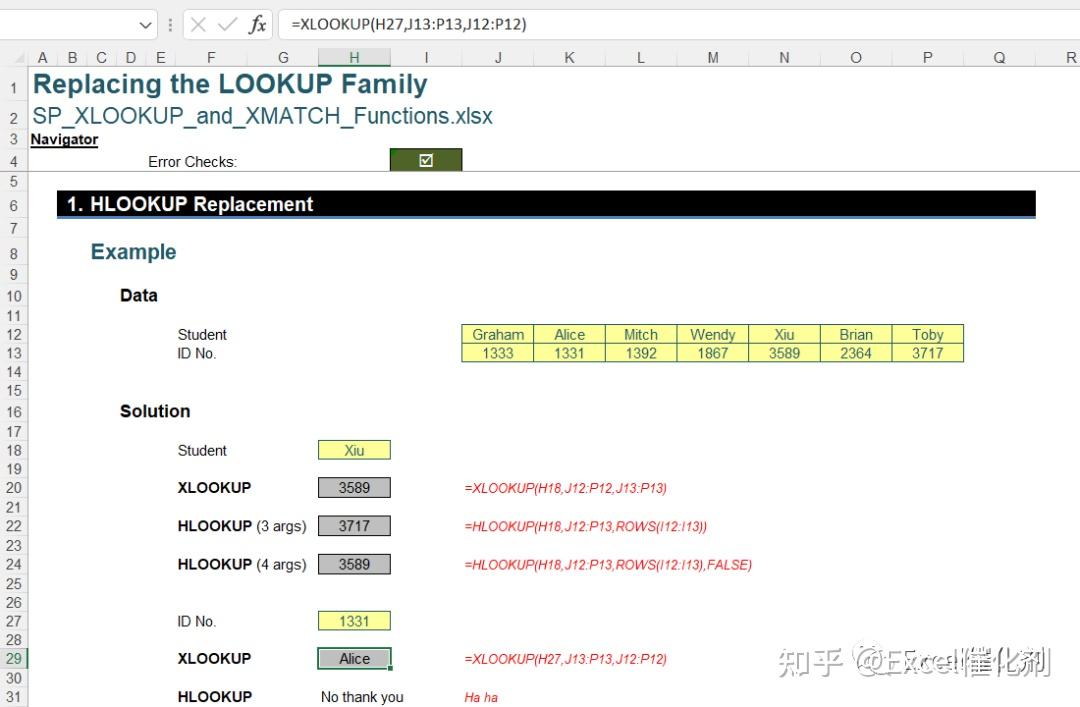This screenshot has width=1080, height=707.
Task: Toggle the Error Checks checkbox
Action: point(426,160)
